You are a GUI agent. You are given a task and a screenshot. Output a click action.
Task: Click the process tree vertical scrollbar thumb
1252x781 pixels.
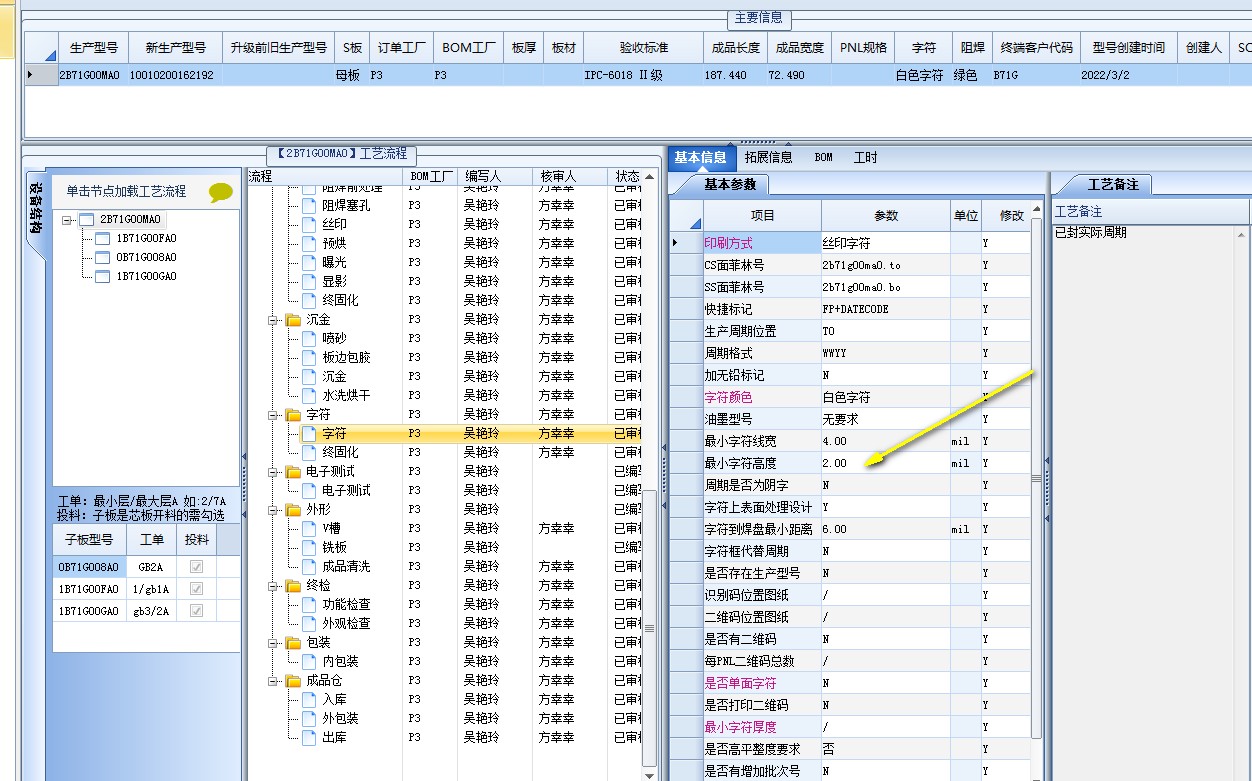tap(649, 628)
